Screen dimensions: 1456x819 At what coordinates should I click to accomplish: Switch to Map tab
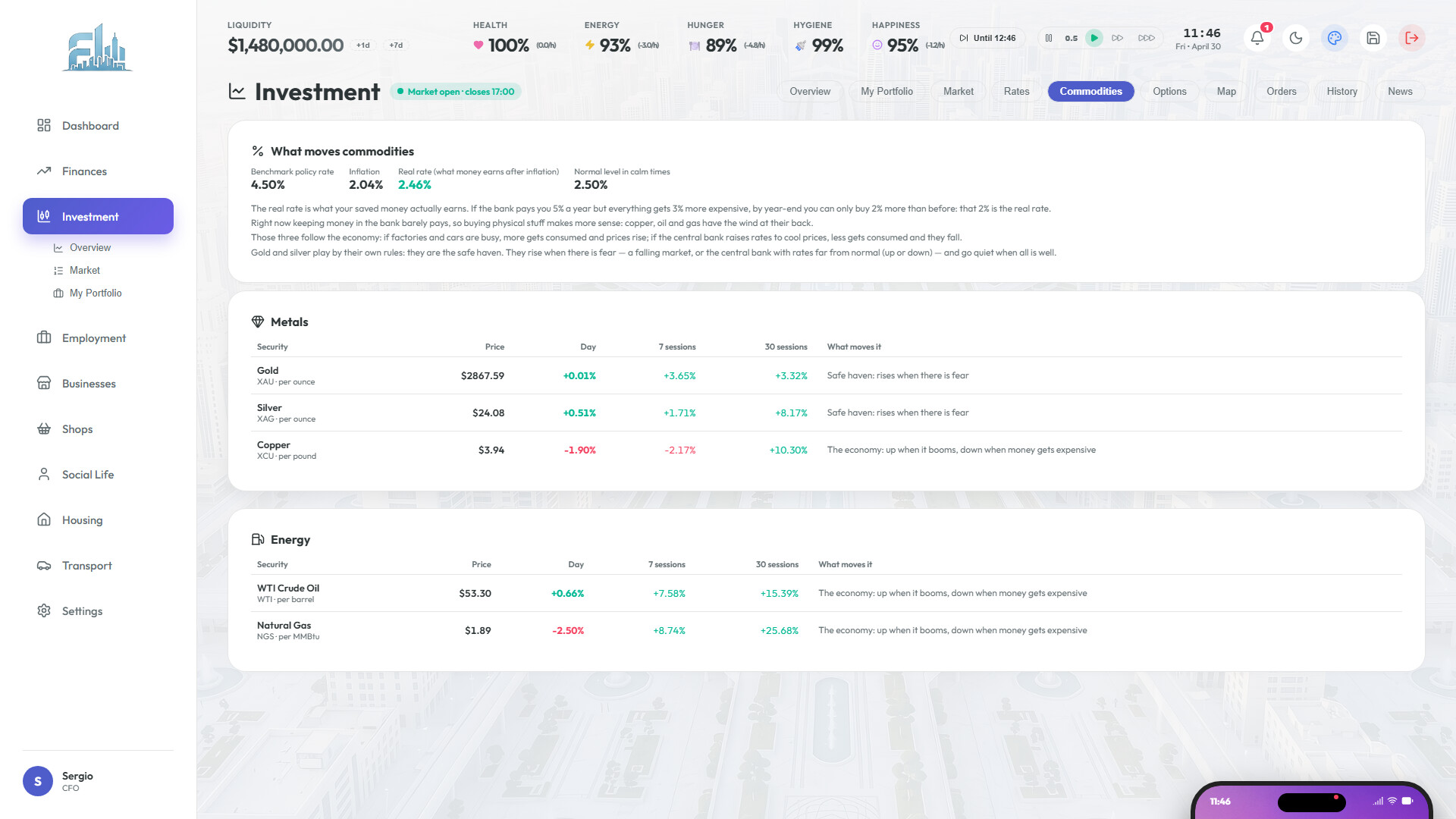coord(1226,92)
